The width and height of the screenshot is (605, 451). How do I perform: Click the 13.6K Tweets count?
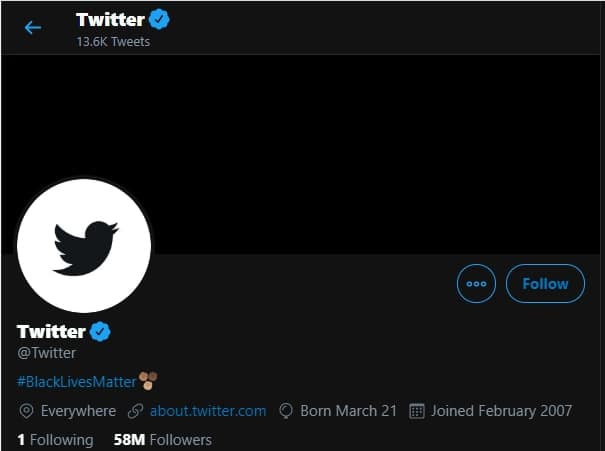click(113, 42)
